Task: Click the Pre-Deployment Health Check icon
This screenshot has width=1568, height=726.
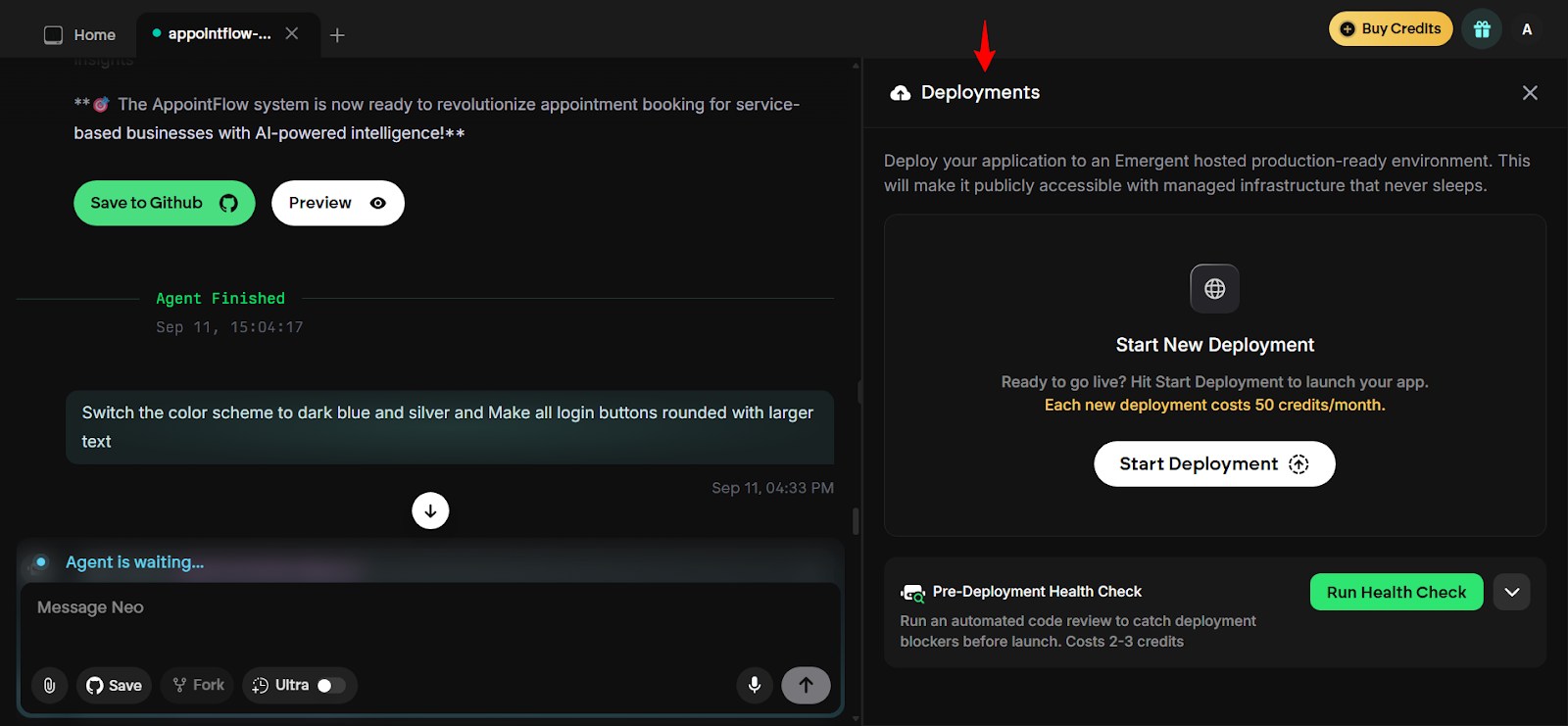Action: coord(912,593)
